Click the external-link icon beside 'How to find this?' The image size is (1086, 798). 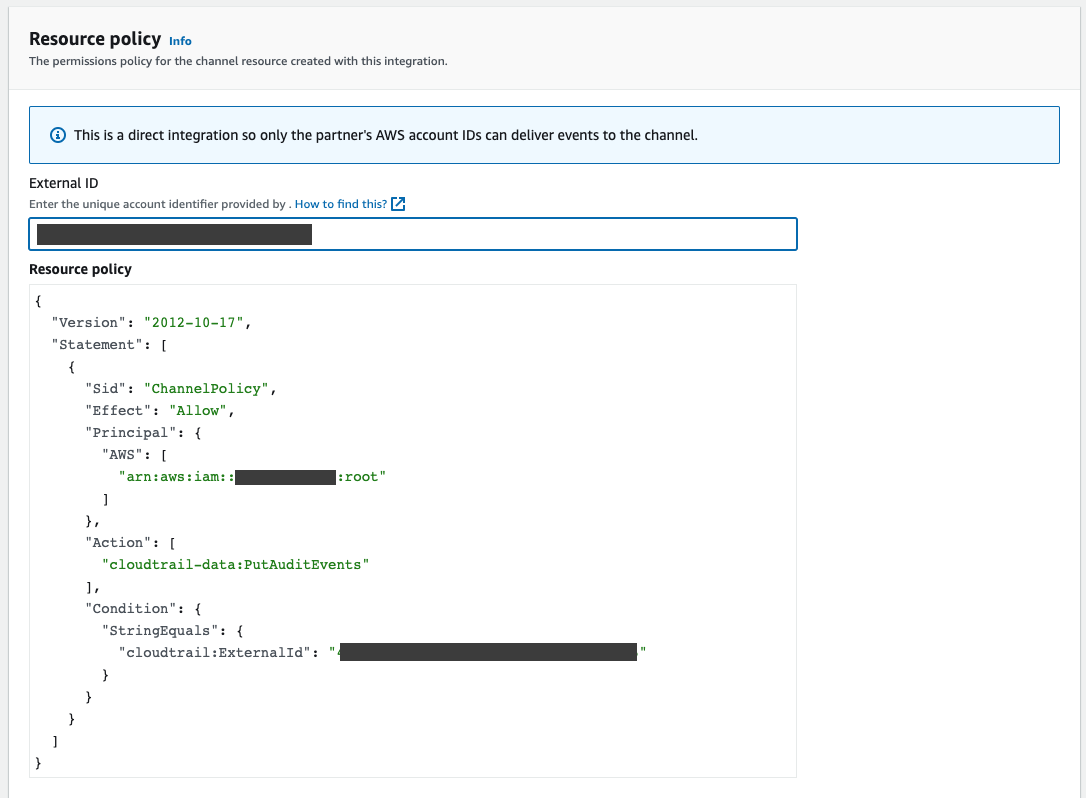397,203
